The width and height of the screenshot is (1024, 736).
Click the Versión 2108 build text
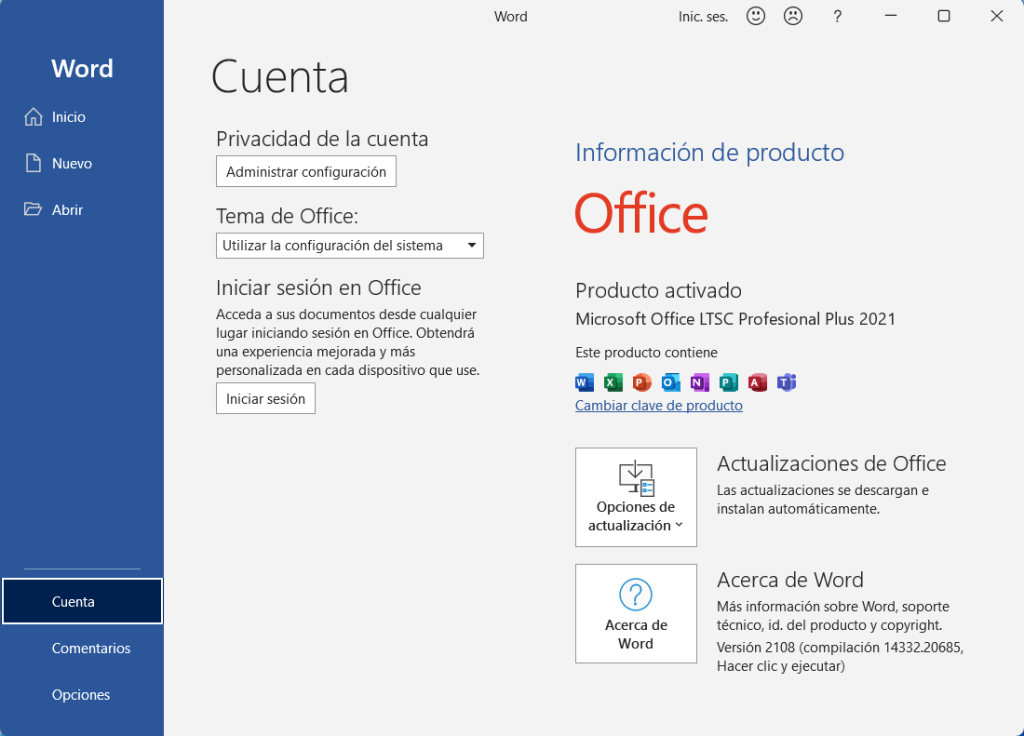click(840, 656)
